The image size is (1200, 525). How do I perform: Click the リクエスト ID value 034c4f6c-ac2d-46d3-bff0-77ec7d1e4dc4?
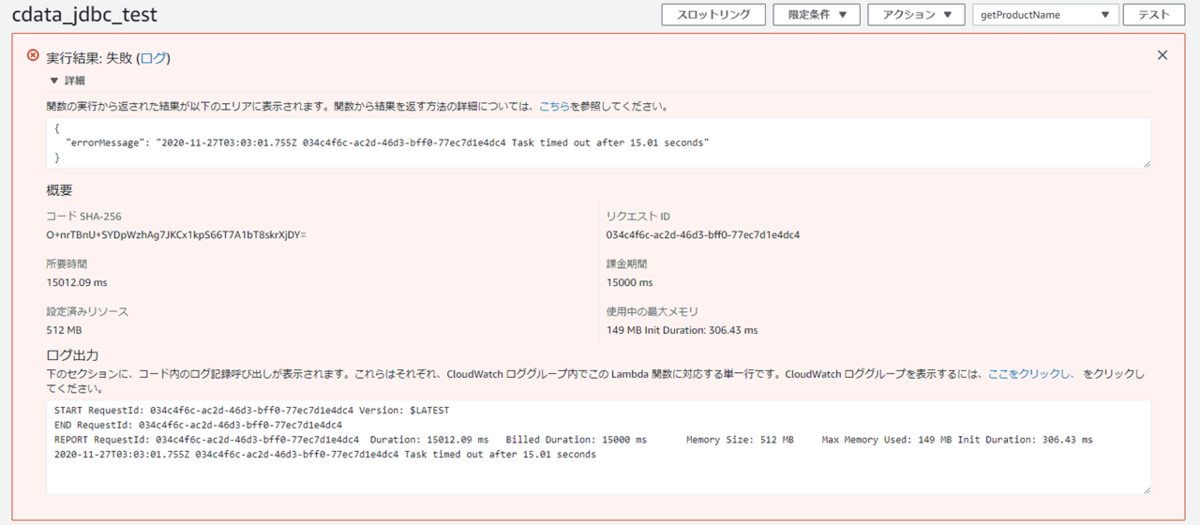point(703,234)
